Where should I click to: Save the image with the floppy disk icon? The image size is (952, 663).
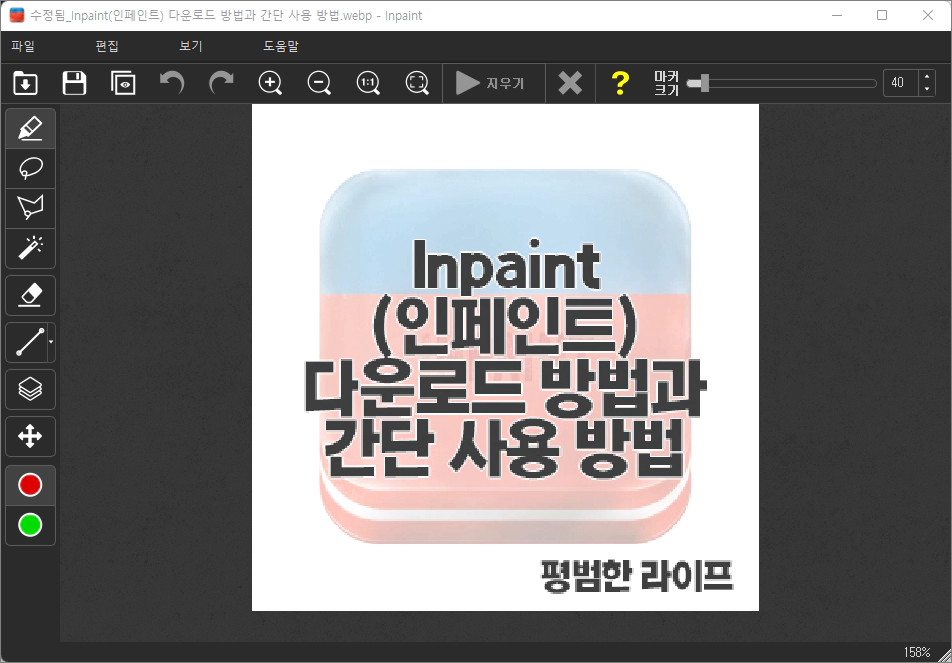74,83
